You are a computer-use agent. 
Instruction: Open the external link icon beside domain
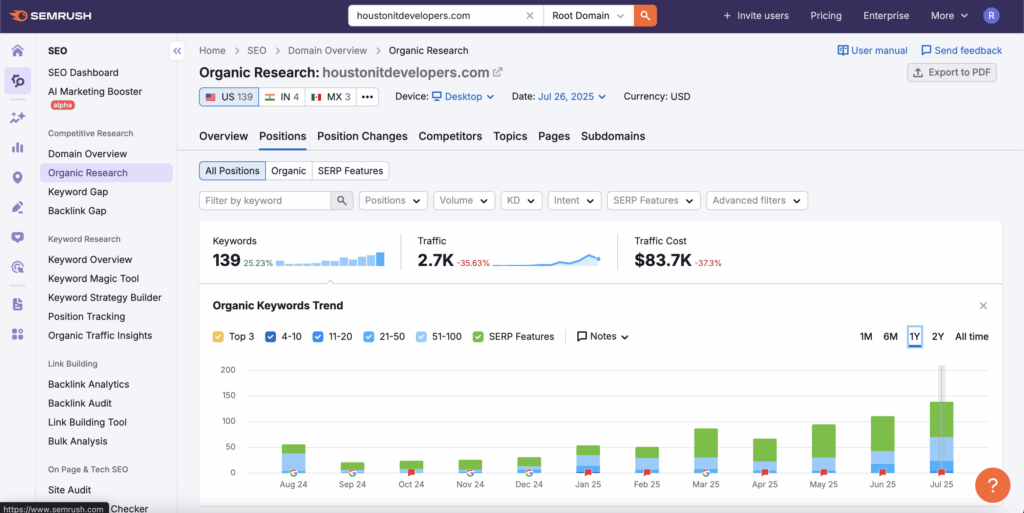[x=498, y=72]
